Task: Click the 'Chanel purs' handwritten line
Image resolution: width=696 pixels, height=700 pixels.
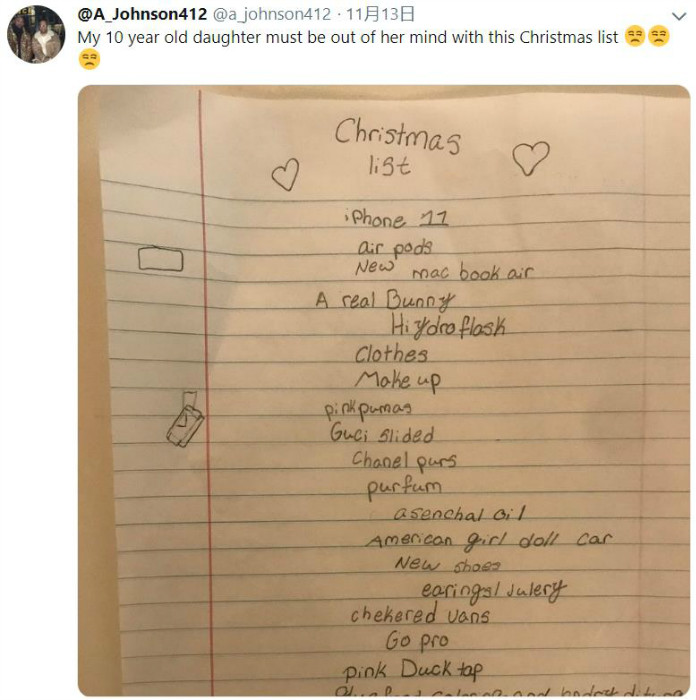Action: (x=404, y=461)
